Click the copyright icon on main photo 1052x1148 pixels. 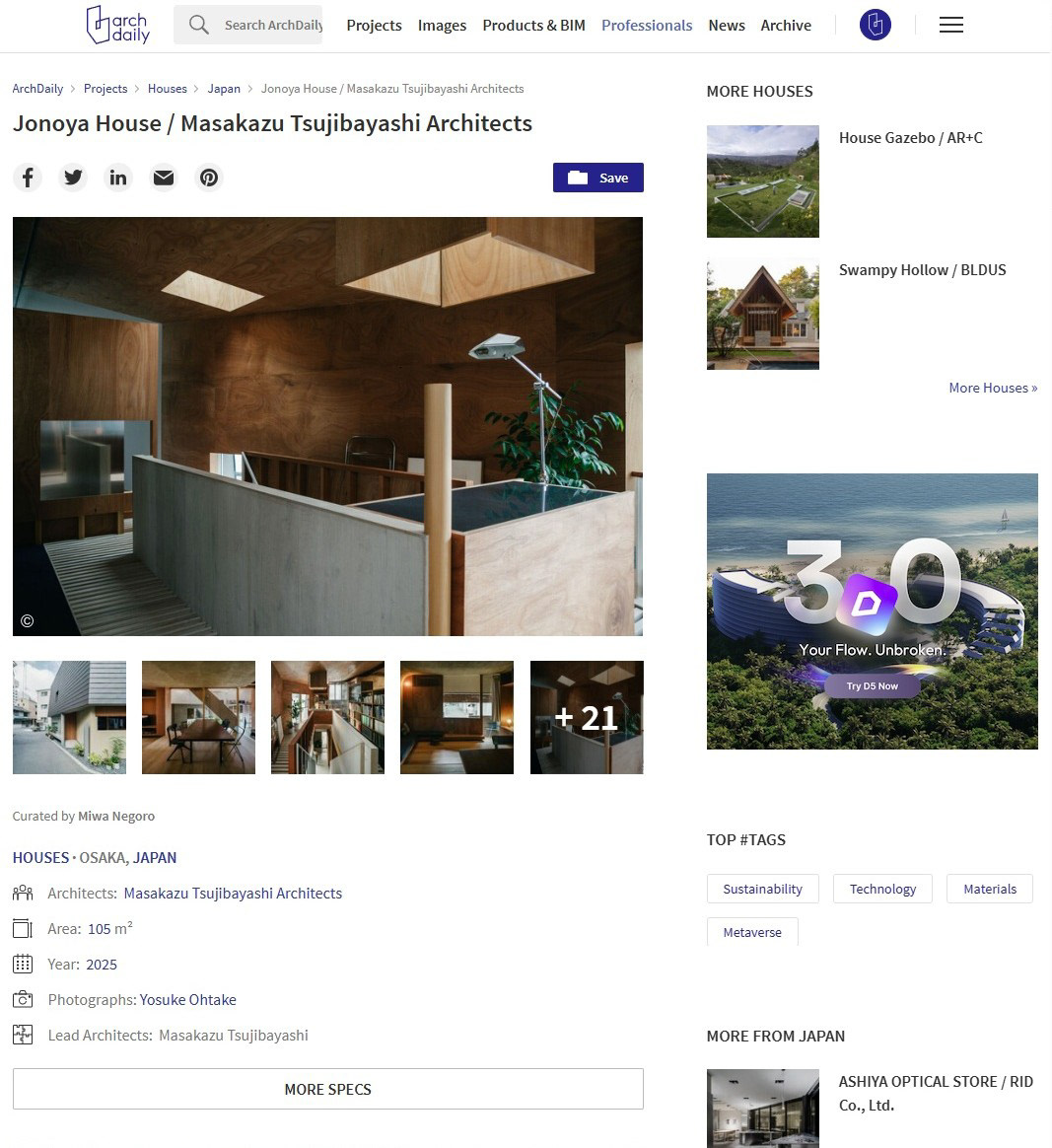pos(27,621)
